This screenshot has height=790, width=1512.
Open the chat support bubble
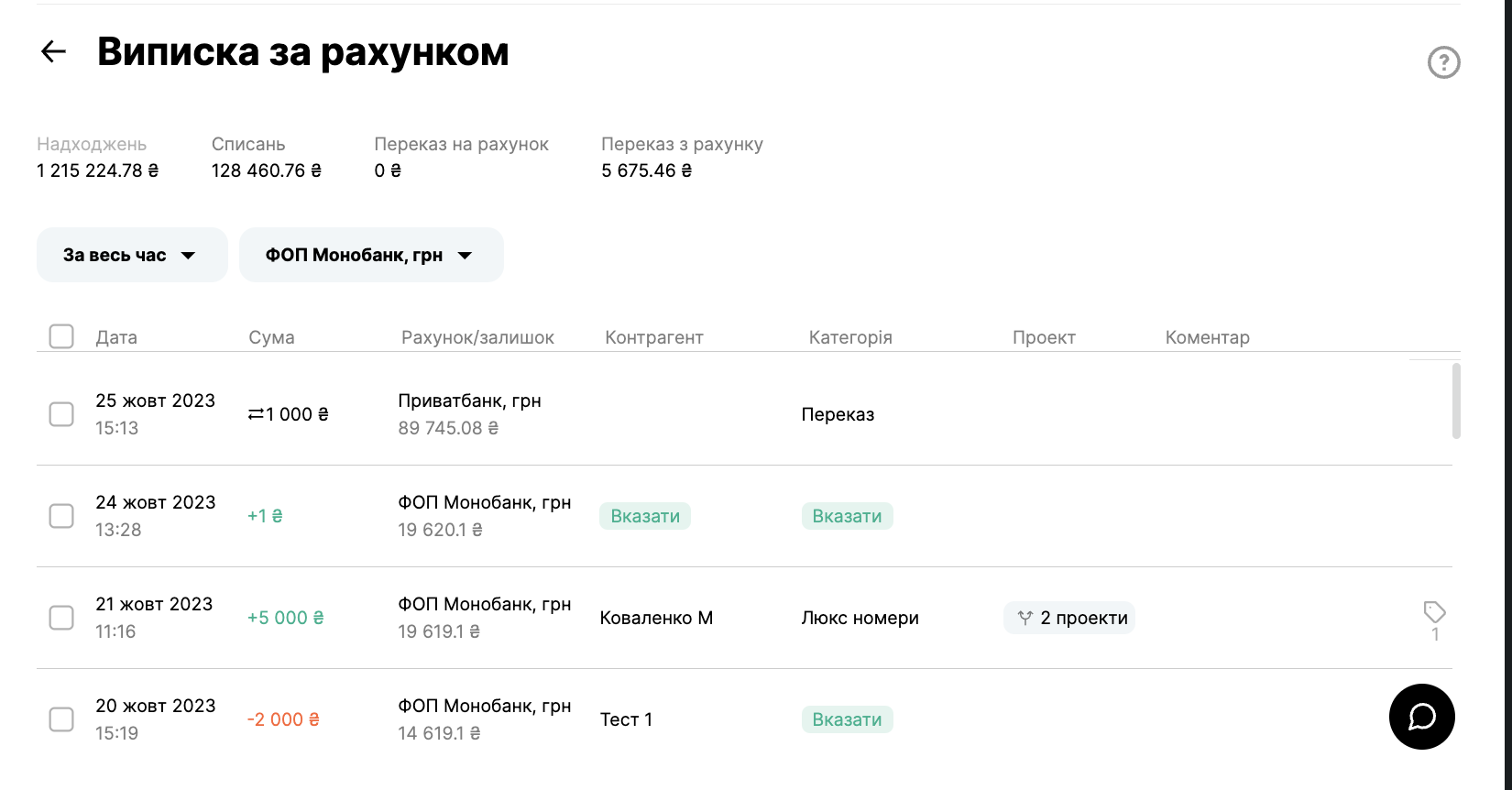[1422, 717]
